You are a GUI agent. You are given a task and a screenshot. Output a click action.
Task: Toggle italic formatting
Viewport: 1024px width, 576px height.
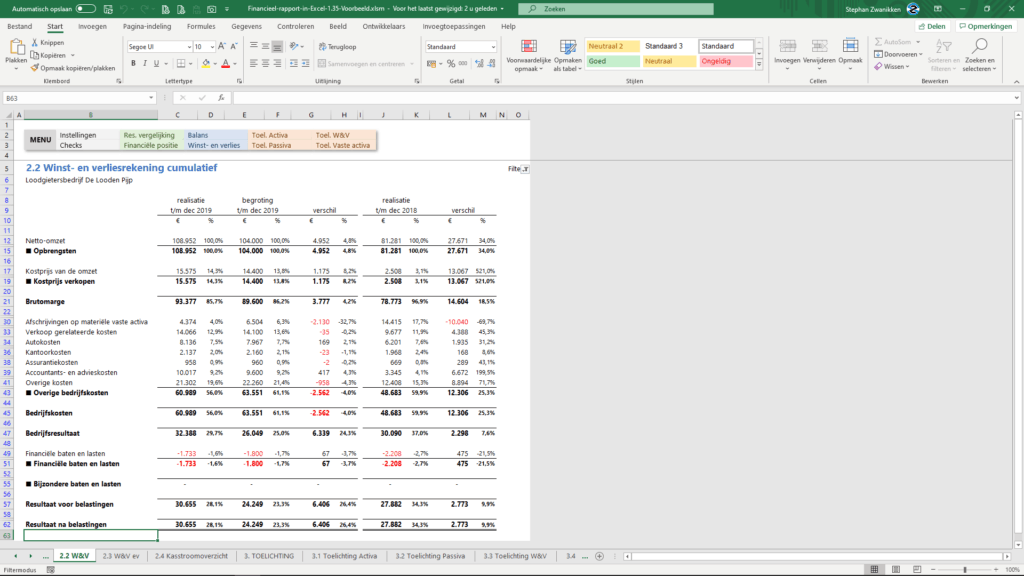tap(145, 63)
